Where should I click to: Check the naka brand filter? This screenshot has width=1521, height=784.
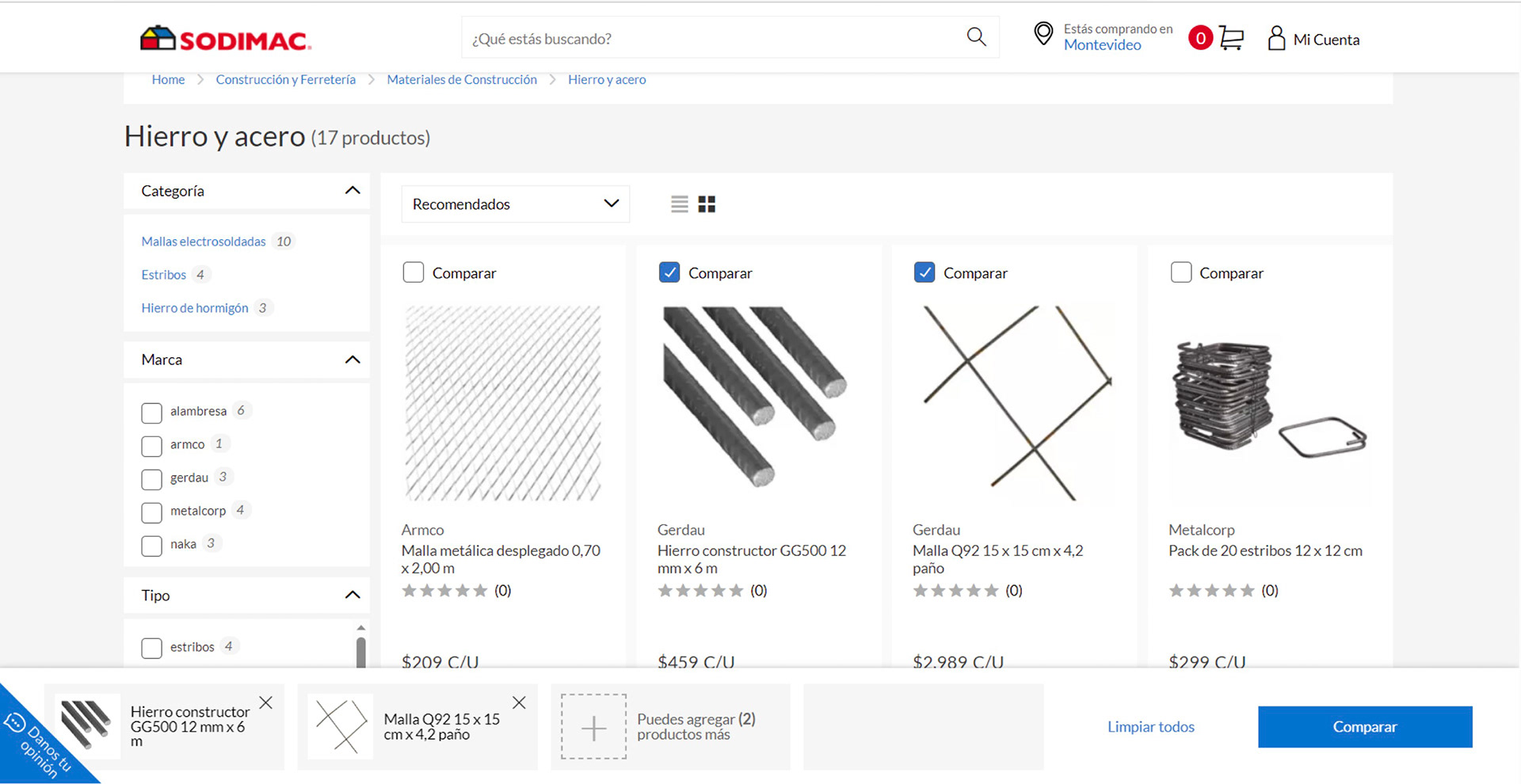(151, 546)
